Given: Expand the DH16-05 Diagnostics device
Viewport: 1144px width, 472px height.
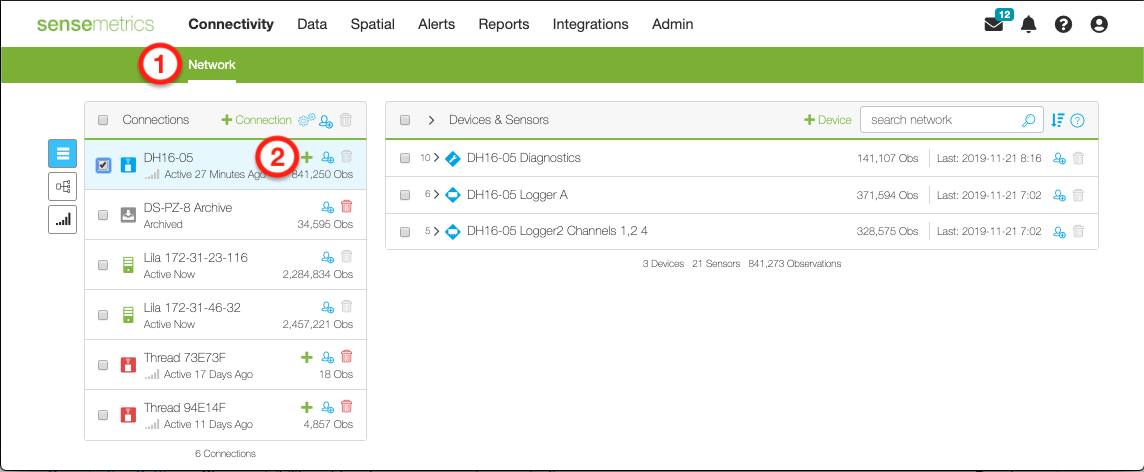Looking at the screenshot, I should pos(436,158).
